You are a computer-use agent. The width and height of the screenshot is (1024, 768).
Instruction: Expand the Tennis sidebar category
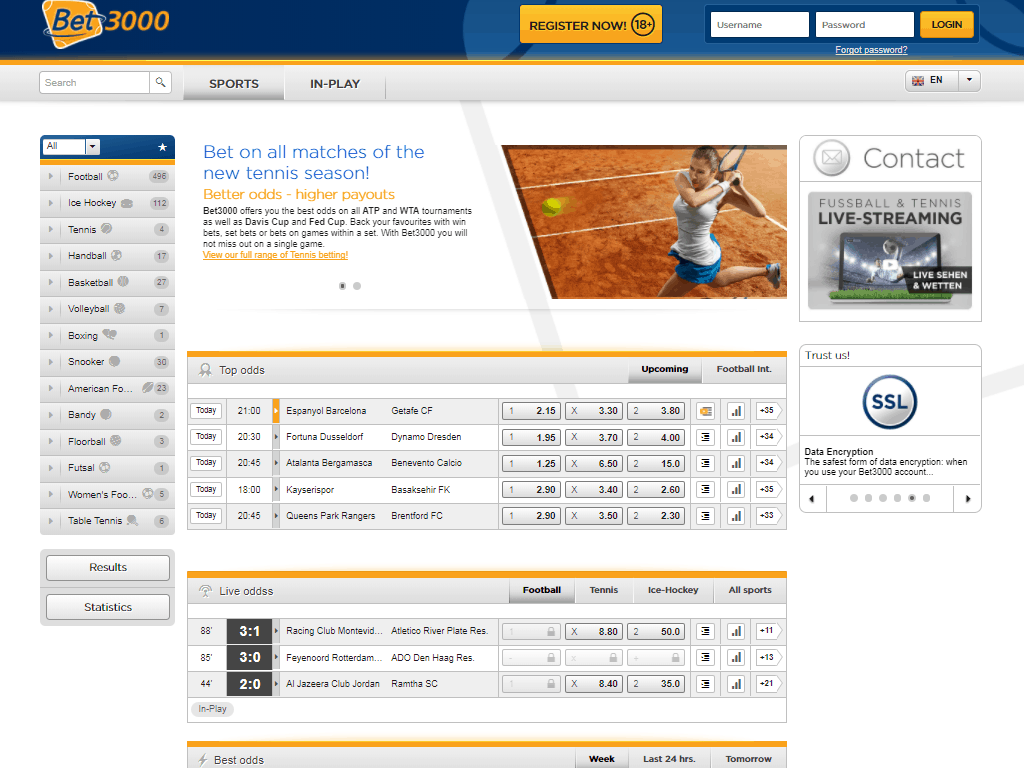coord(107,229)
